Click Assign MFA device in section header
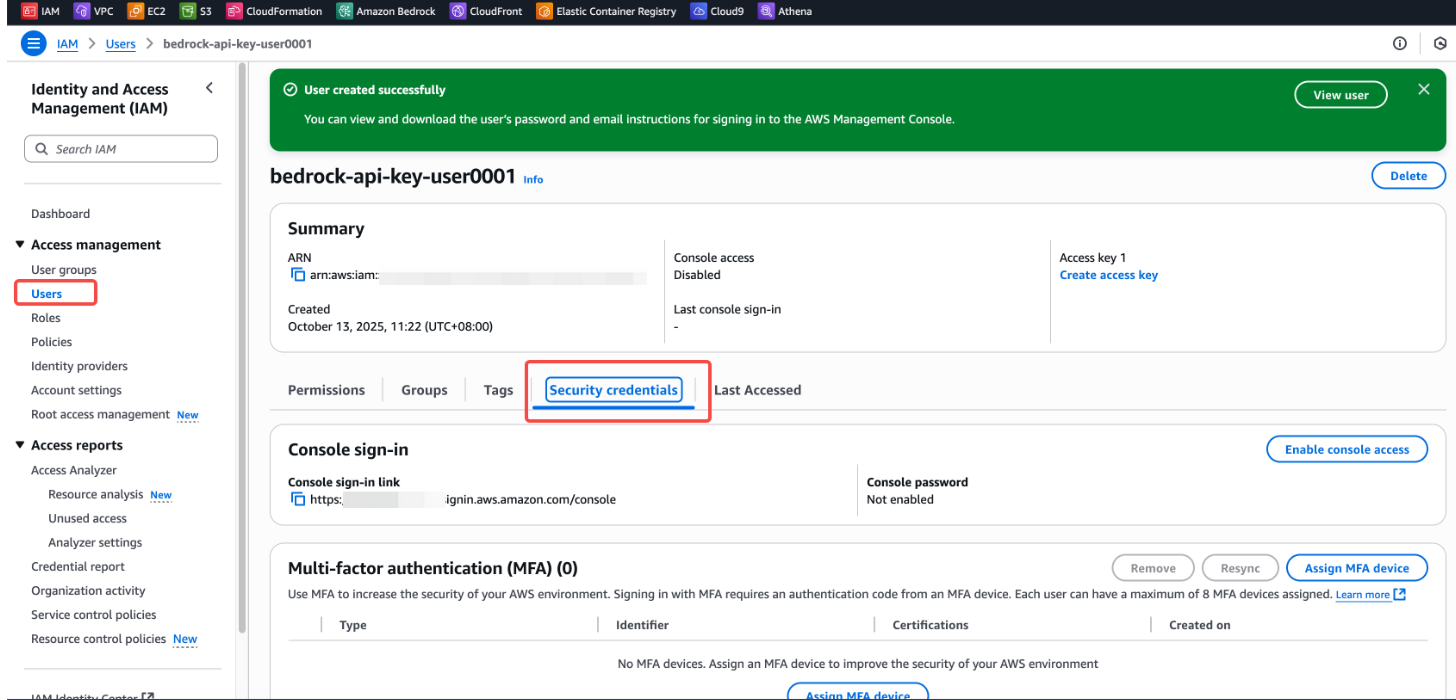Viewport: 1456px width, 700px height. point(1357,568)
